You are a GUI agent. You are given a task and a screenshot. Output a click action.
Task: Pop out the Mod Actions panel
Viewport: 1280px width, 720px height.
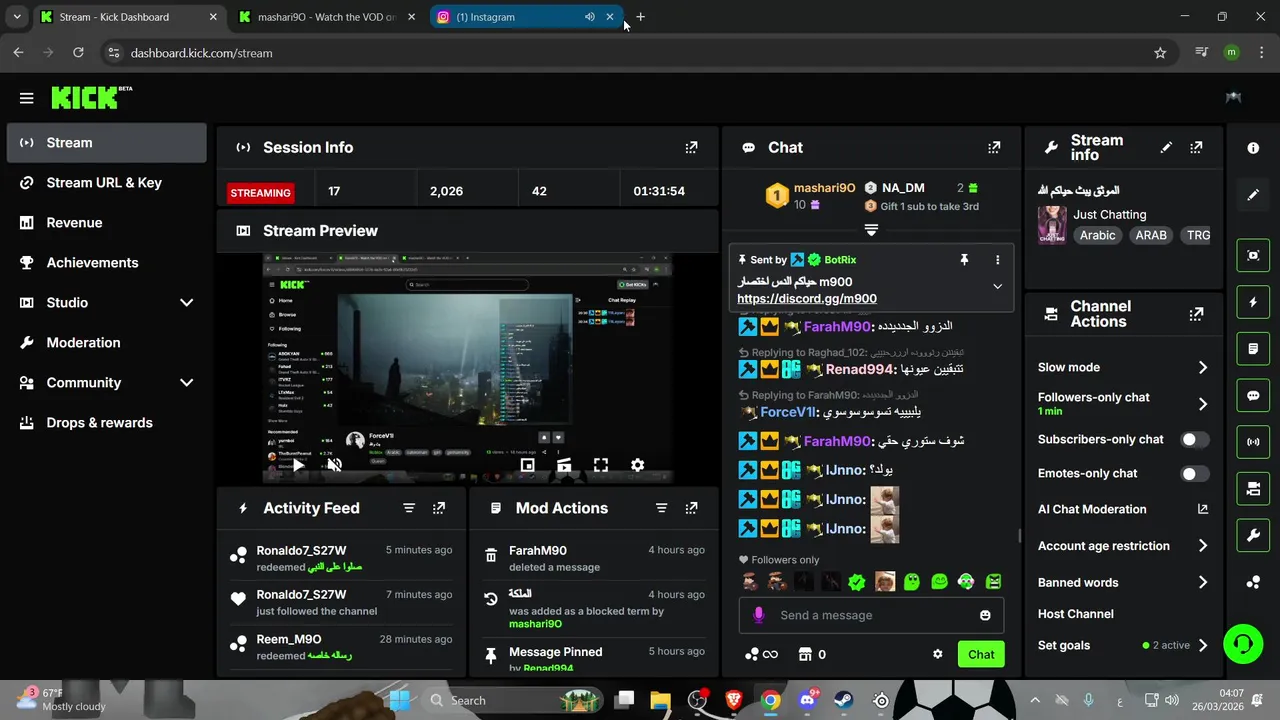click(691, 508)
